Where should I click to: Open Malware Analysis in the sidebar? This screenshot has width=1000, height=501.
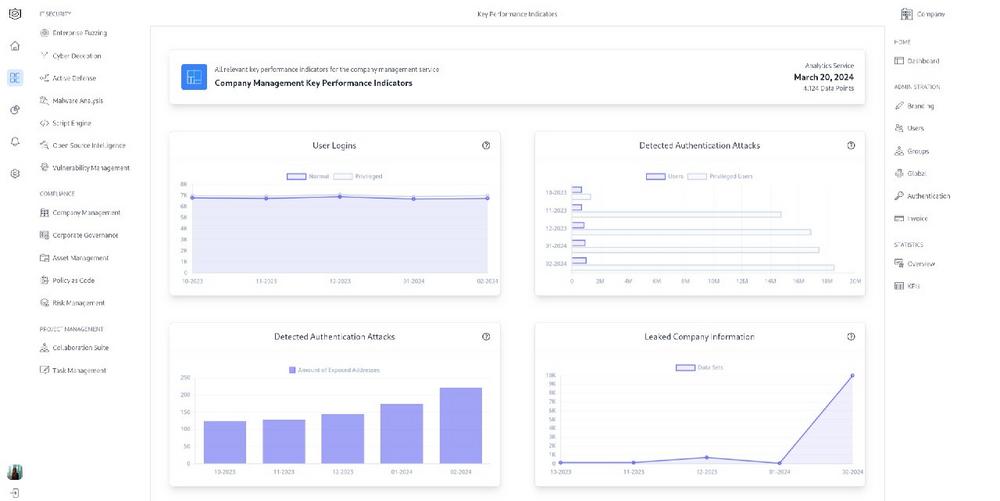point(71,100)
